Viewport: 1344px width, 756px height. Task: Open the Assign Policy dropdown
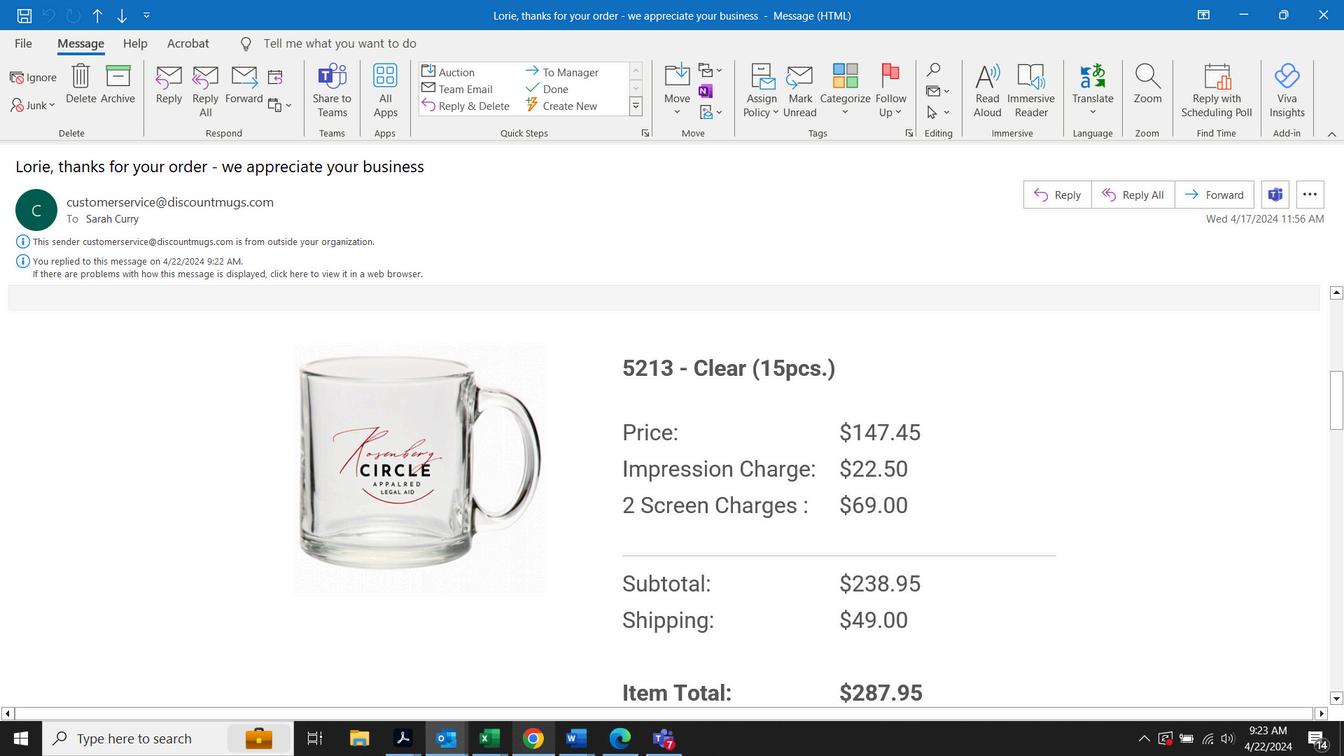[762, 91]
